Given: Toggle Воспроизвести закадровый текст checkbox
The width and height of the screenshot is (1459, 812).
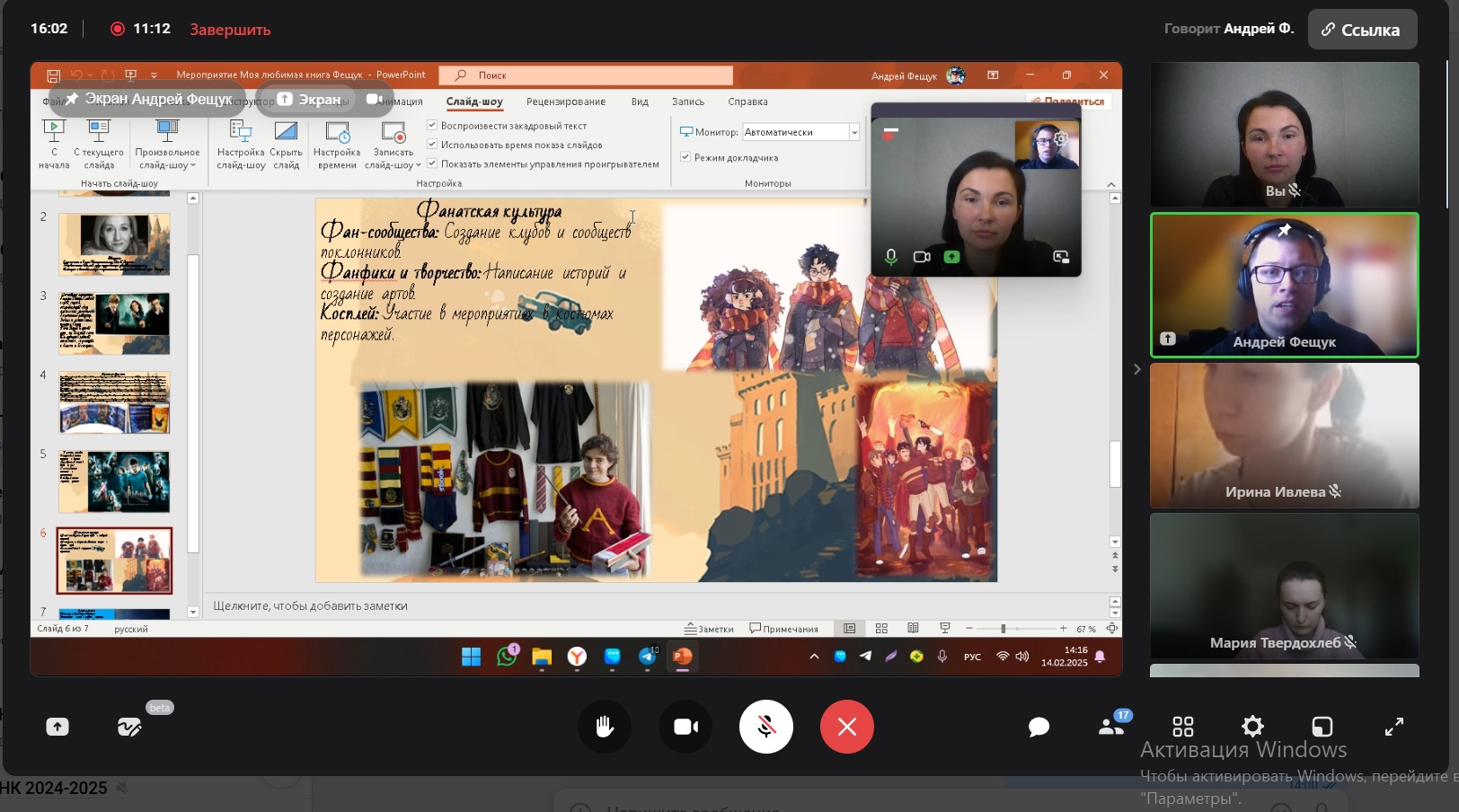Looking at the screenshot, I should click(432, 125).
